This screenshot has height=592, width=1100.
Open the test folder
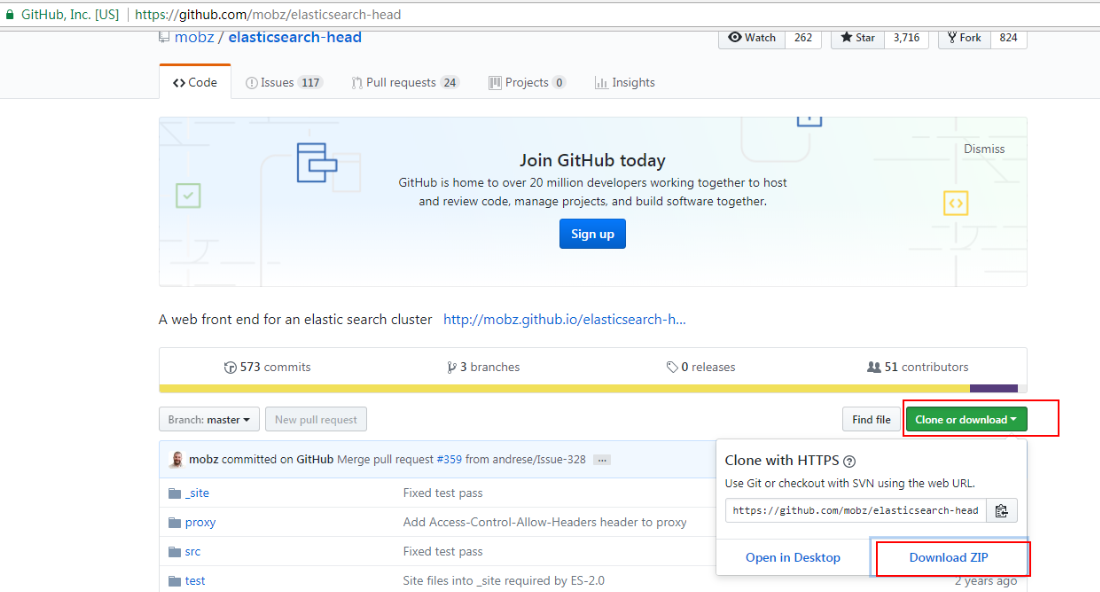click(x=195, y=581)
